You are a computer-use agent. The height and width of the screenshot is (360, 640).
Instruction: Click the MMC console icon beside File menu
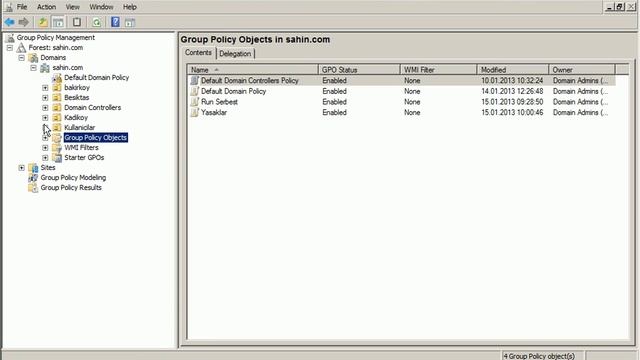pos(9,7)
